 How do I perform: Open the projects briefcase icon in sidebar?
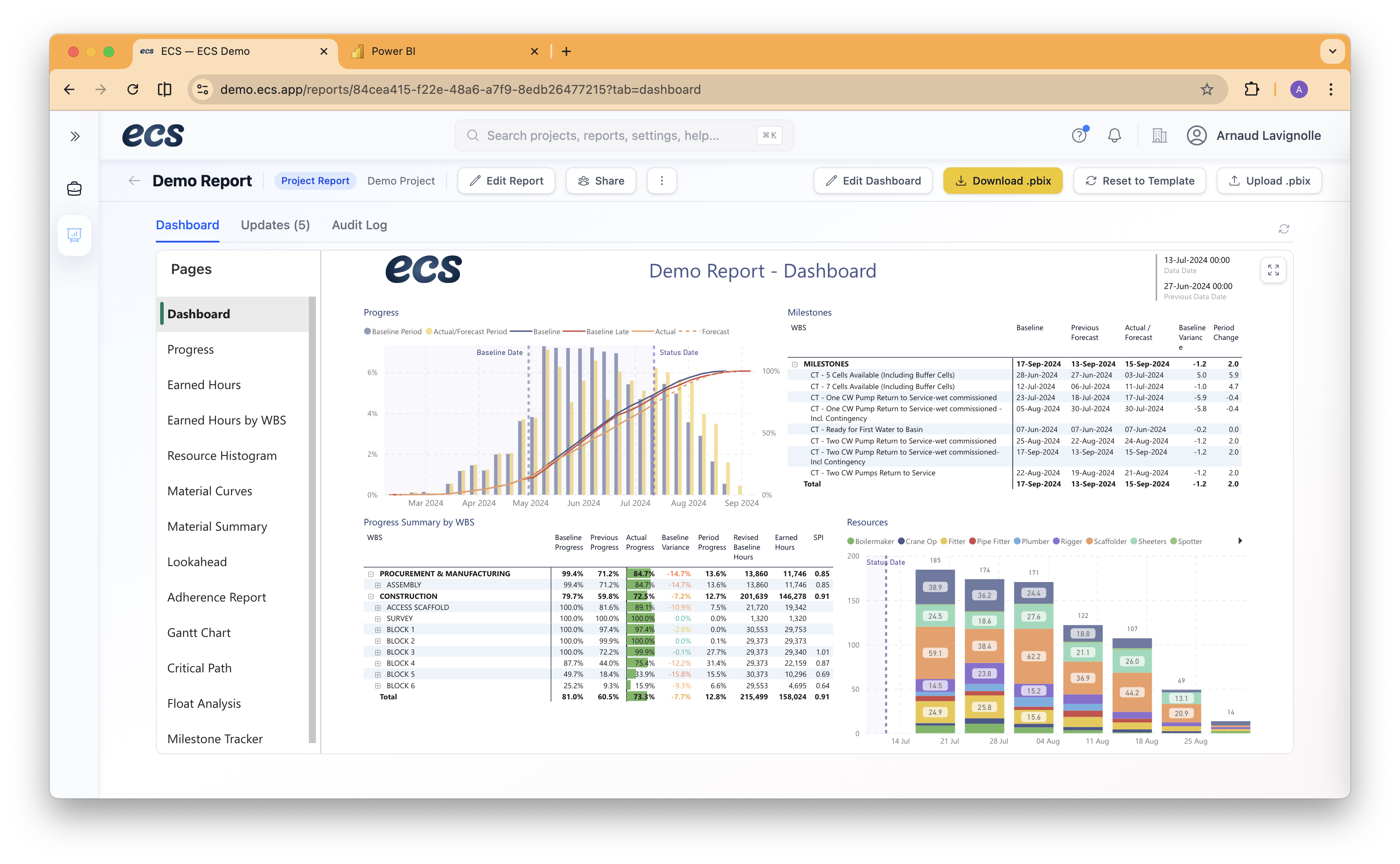[74, 188]
